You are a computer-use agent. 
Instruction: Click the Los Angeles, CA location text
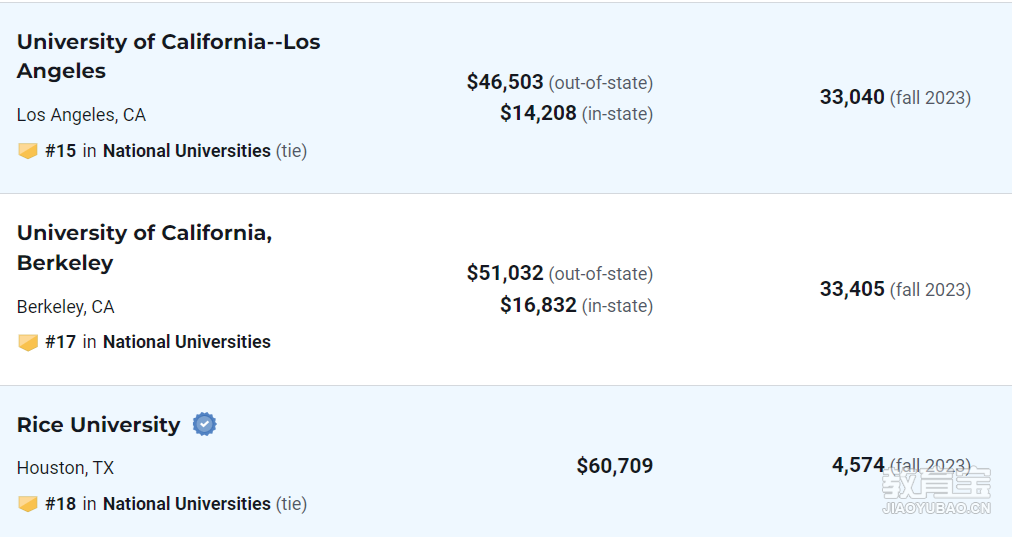tap(81, 115)
